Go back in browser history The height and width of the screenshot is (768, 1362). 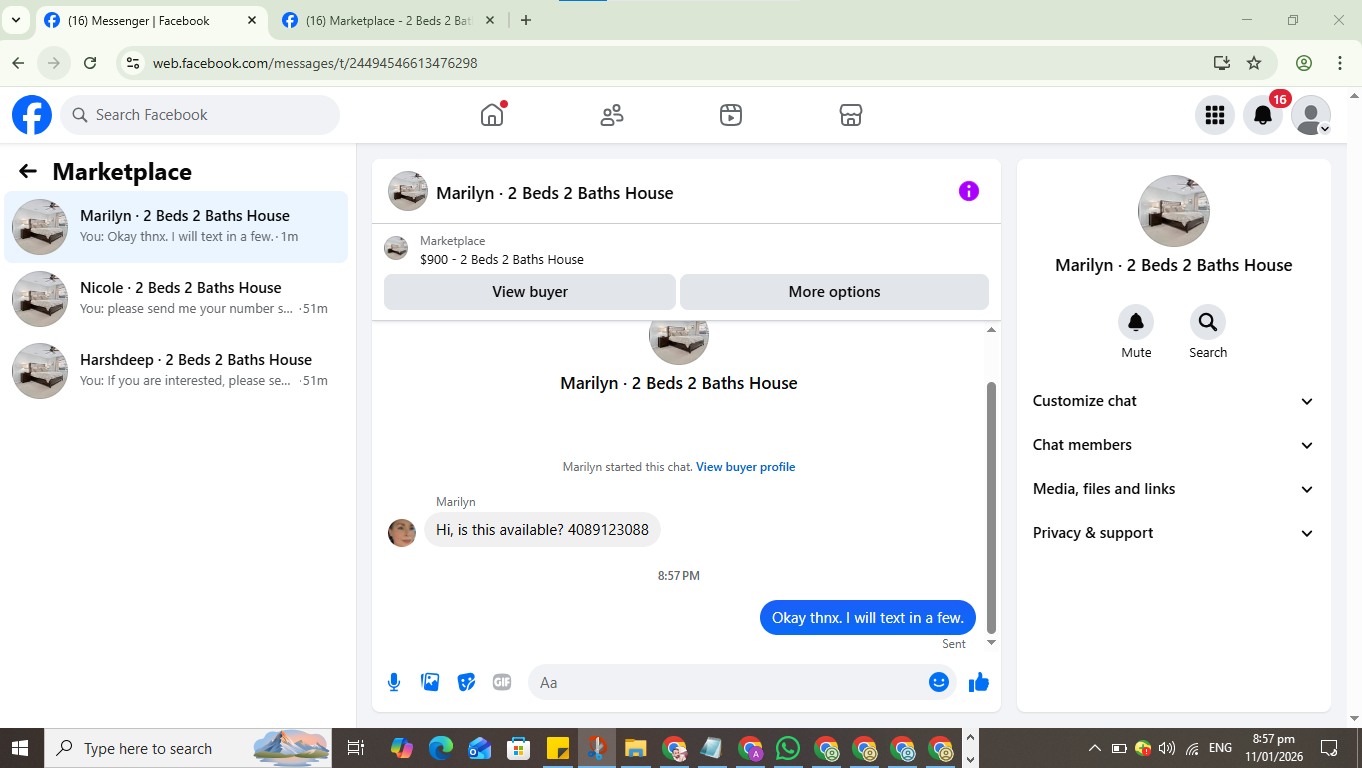18,63
